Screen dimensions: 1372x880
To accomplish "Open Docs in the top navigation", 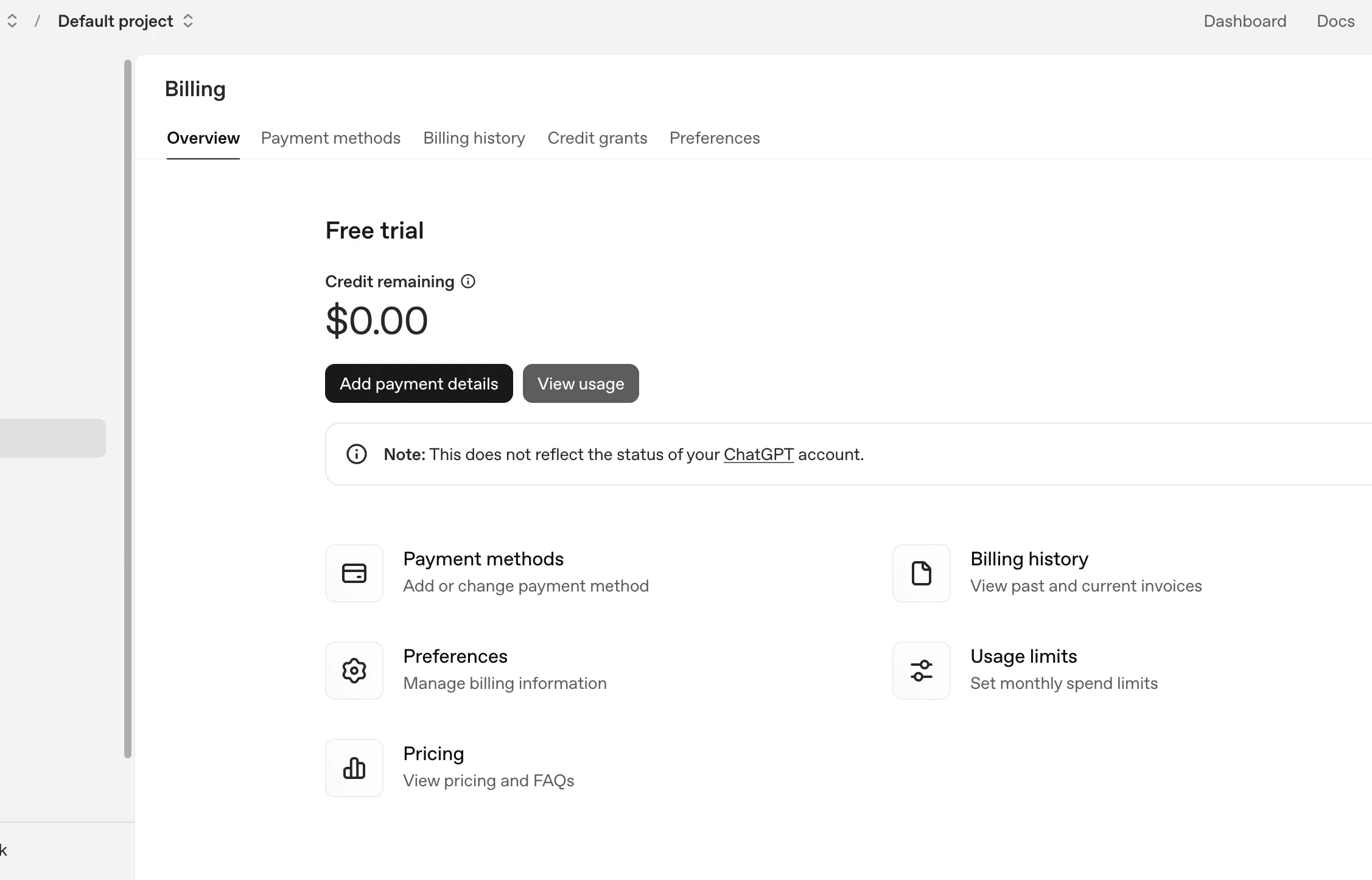I will pyautogui.click(x=1335, y=21).
